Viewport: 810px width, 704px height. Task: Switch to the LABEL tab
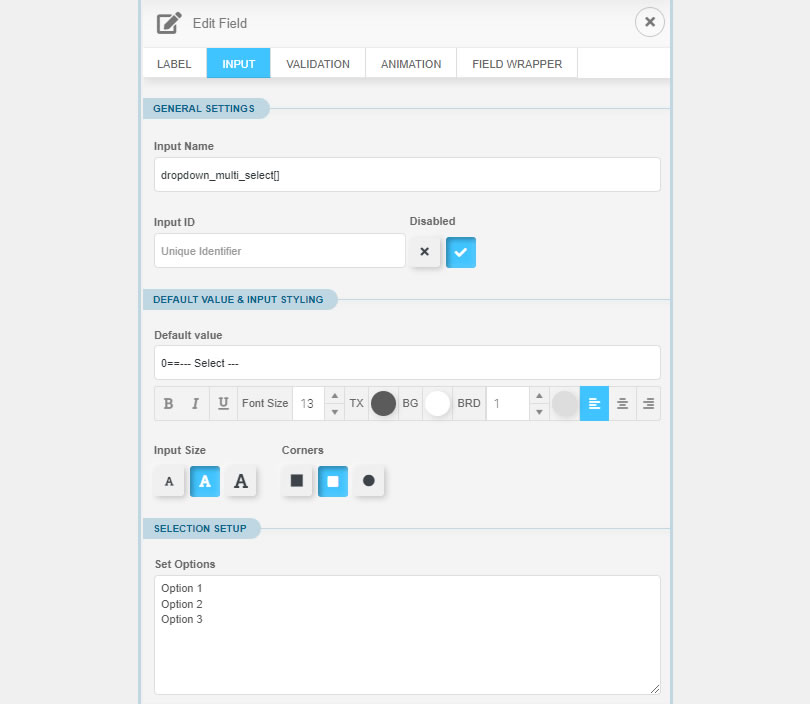click(174, 64)
